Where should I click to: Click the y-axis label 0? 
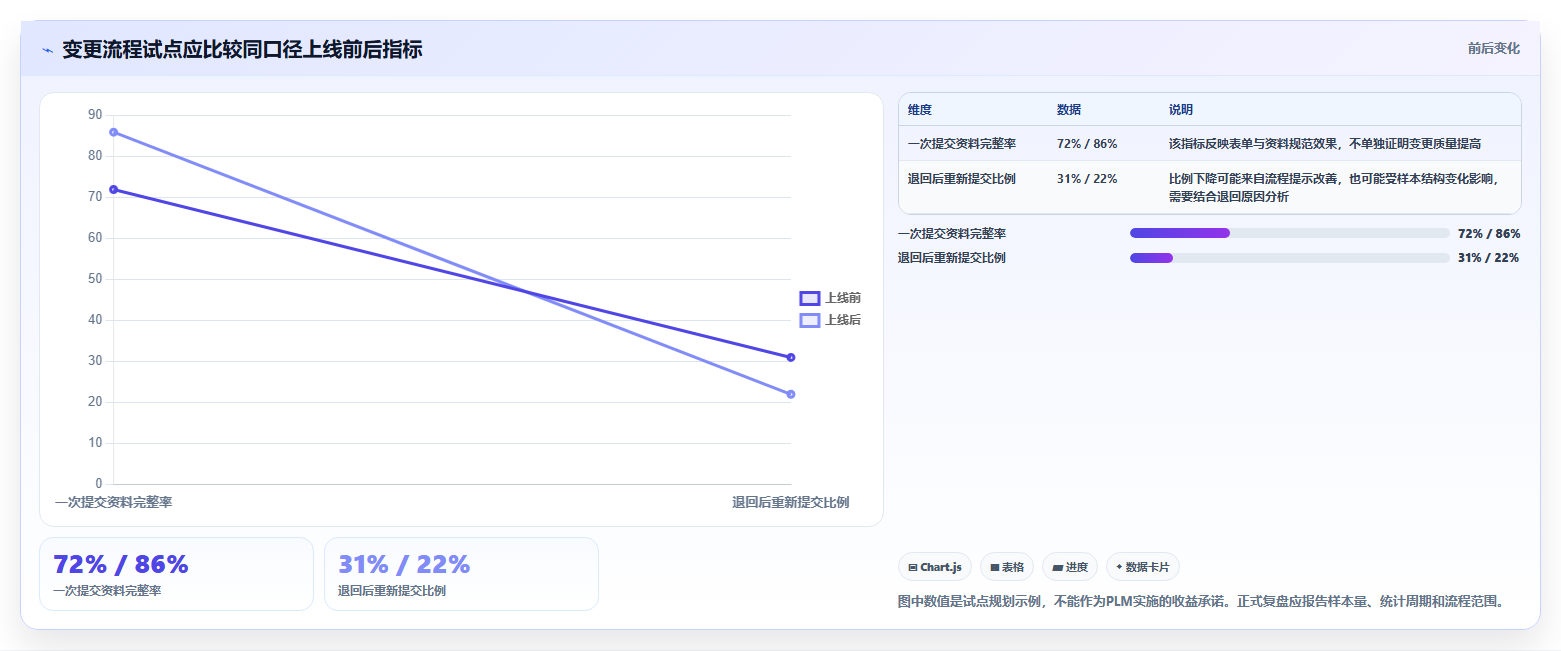[99, 484]
